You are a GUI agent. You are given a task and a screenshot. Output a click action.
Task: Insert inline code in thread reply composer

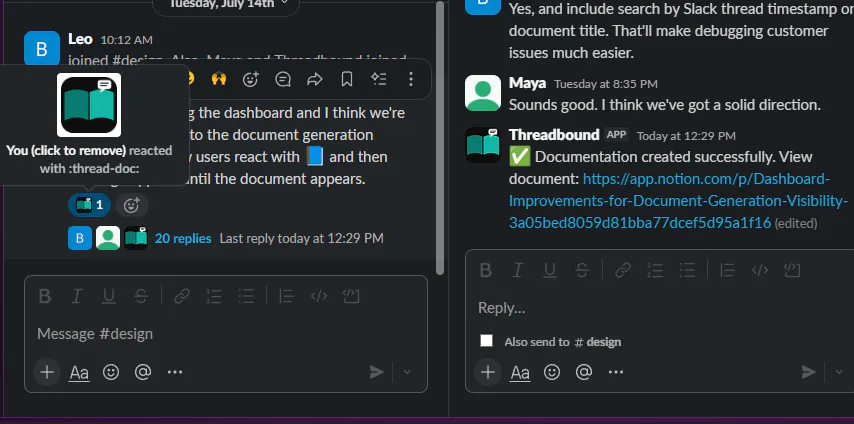coord(760,270)
